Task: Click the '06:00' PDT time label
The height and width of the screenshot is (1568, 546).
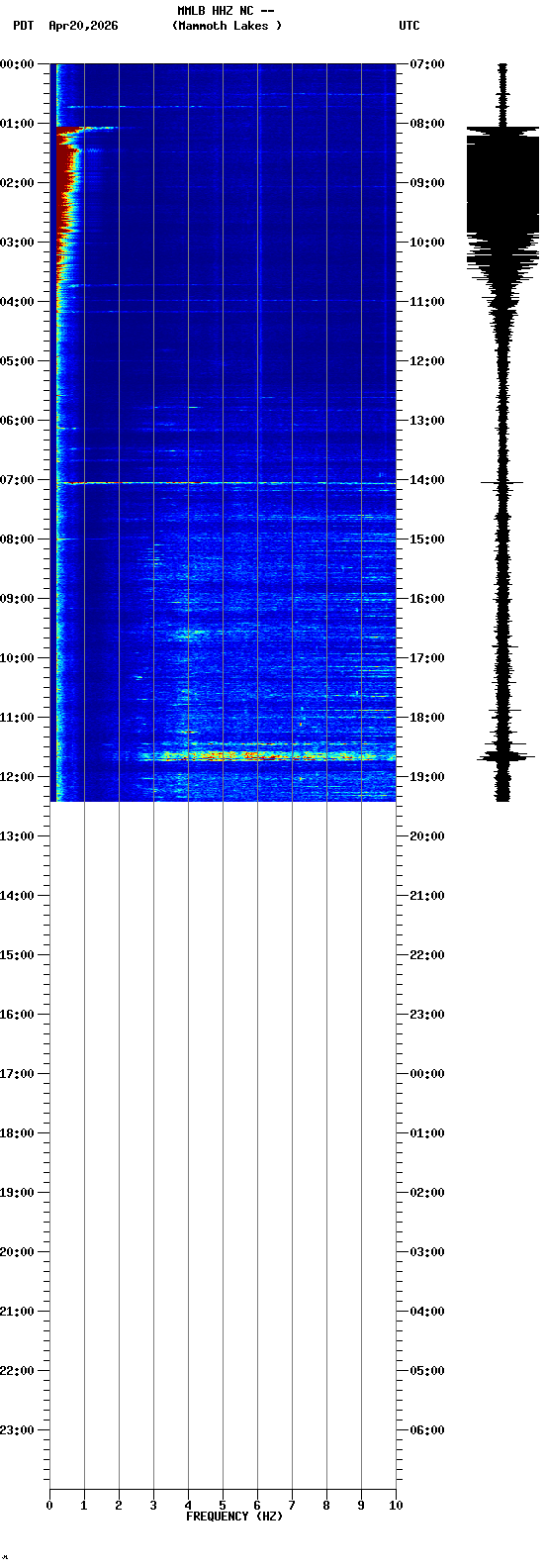Action: pyautogui.click(x=17, y=421)
